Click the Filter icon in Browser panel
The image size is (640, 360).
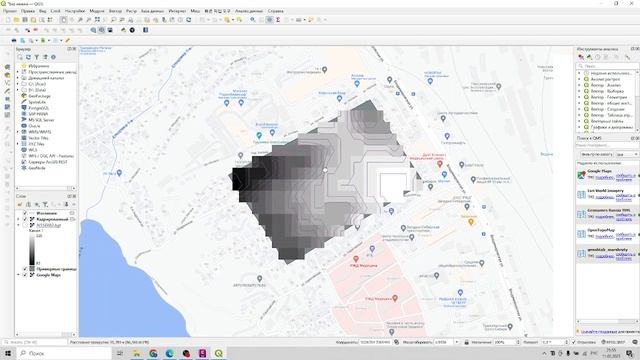[36, 57]
